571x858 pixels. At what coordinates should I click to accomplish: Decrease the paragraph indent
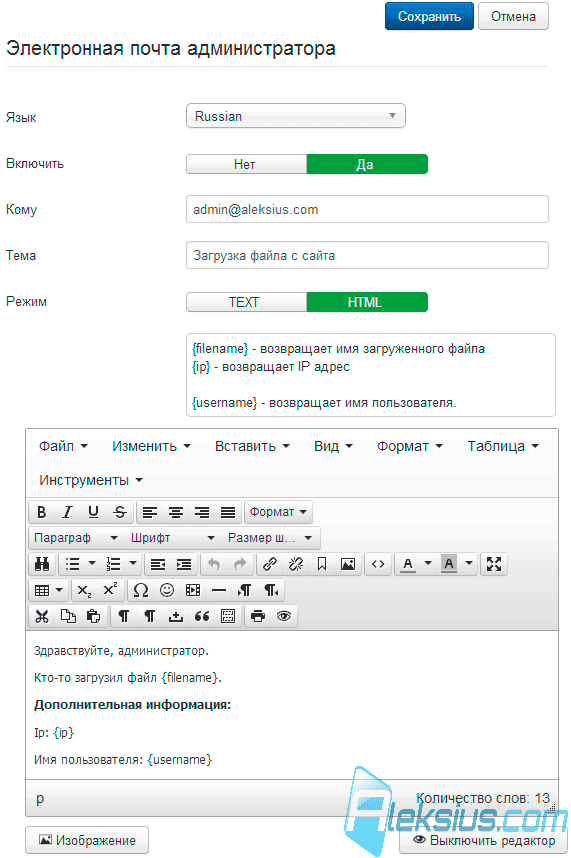158,564
